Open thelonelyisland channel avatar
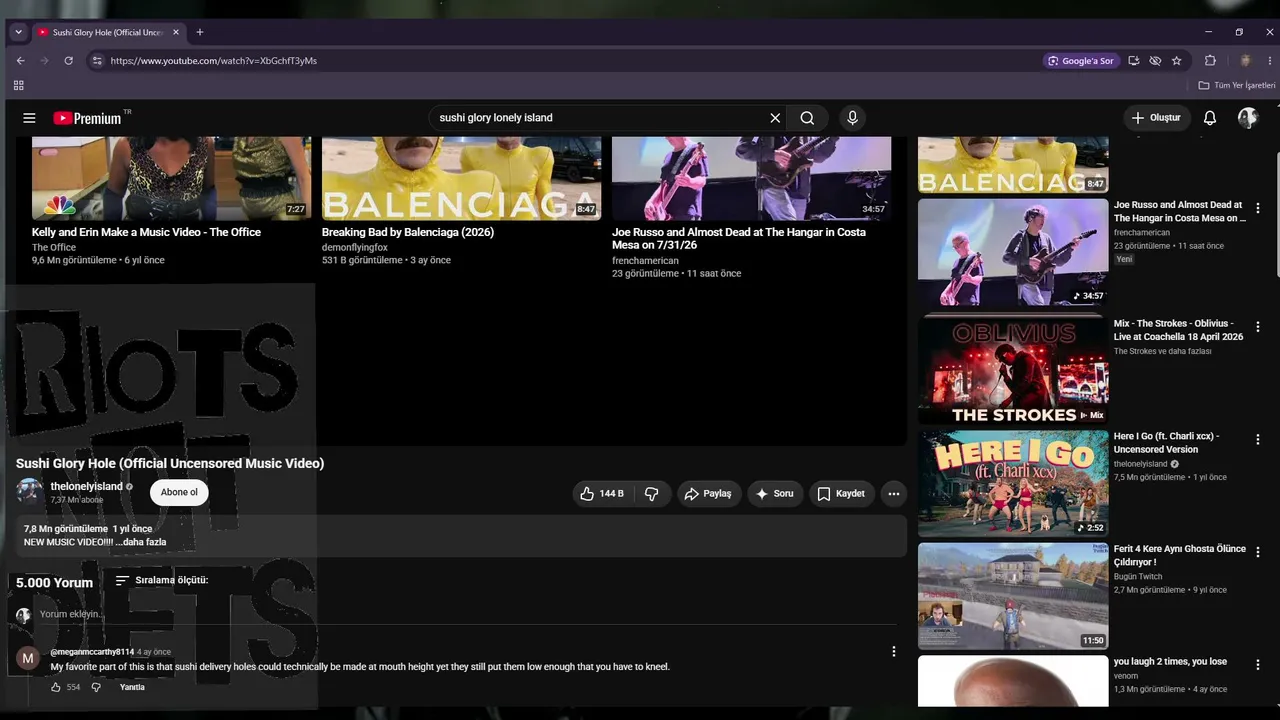This screenshot has height=720, width=1280. [30, 491]
